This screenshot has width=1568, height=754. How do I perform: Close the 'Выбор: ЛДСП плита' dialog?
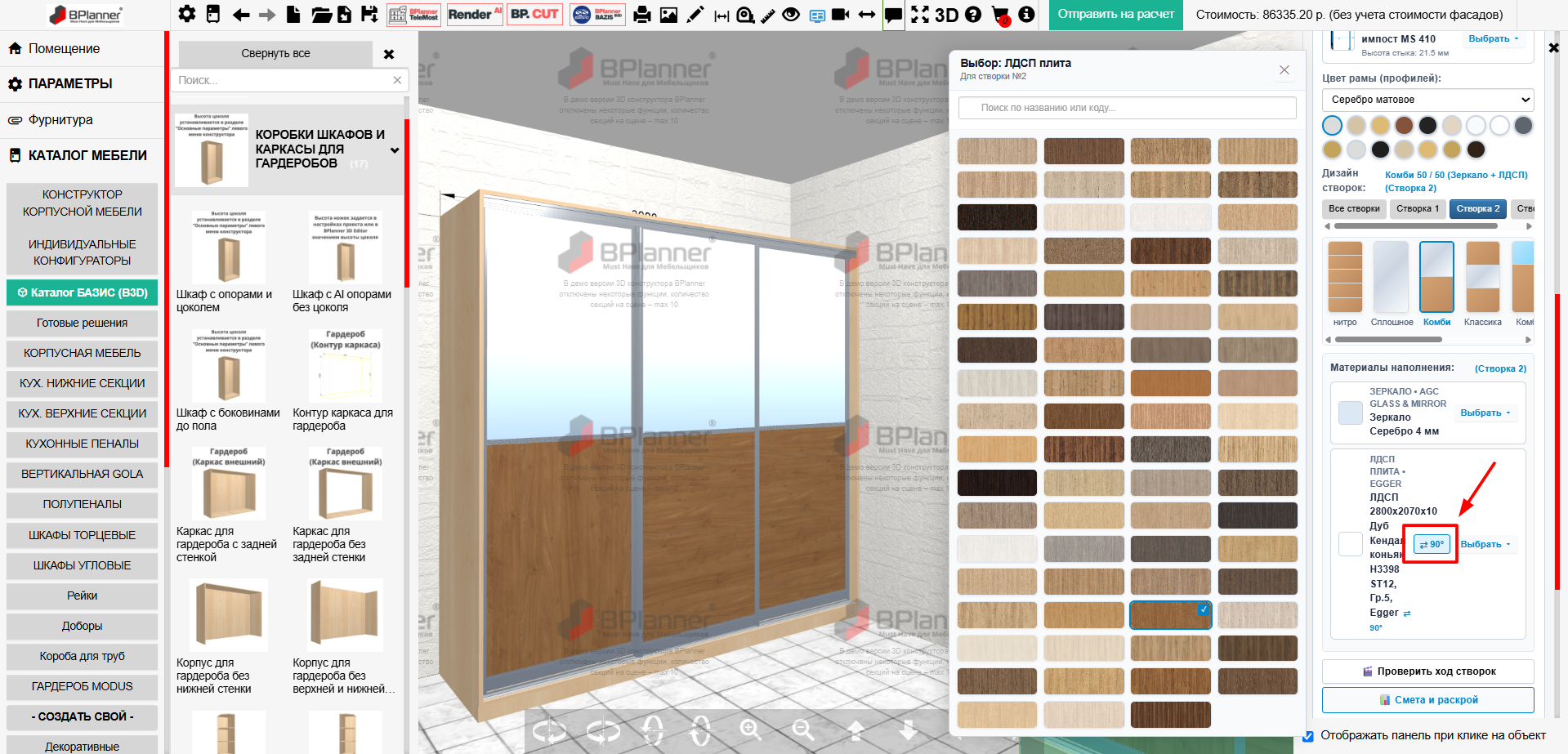[x=1284, y=70]
